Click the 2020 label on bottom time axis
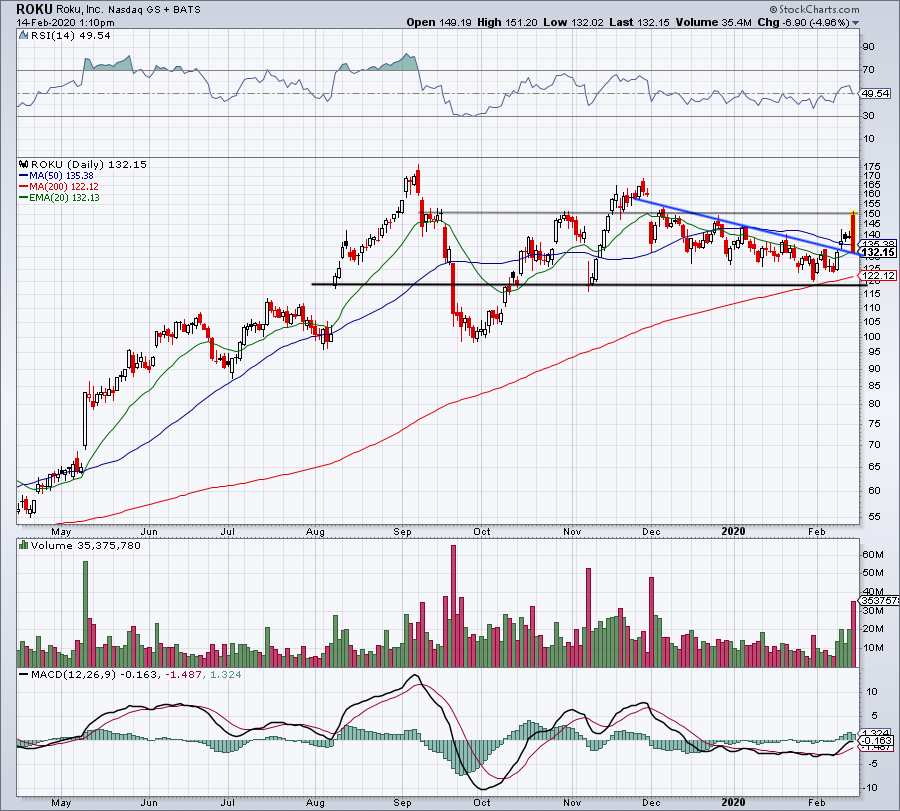This screenshot has width=900, height=811. tap(733, 802)
